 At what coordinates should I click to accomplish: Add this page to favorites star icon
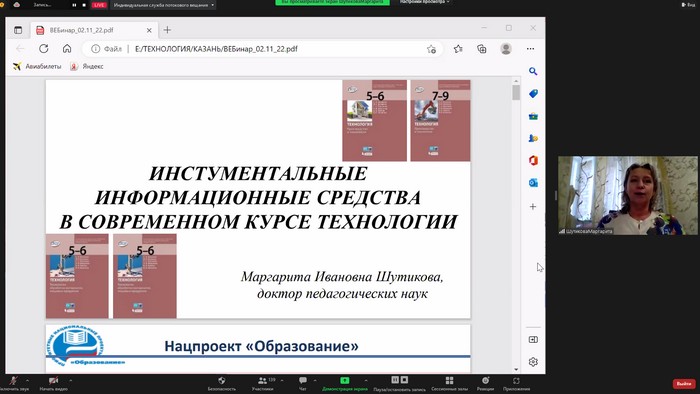[431, 49]
